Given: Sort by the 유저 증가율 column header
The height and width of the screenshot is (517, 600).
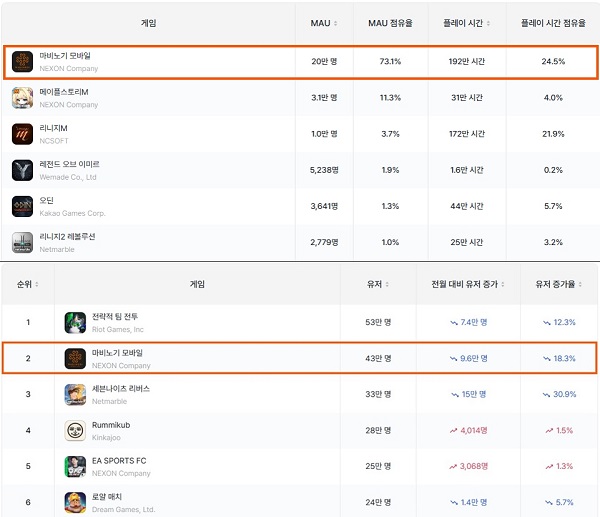Looking at the screenshot, I should click(558, 285).
